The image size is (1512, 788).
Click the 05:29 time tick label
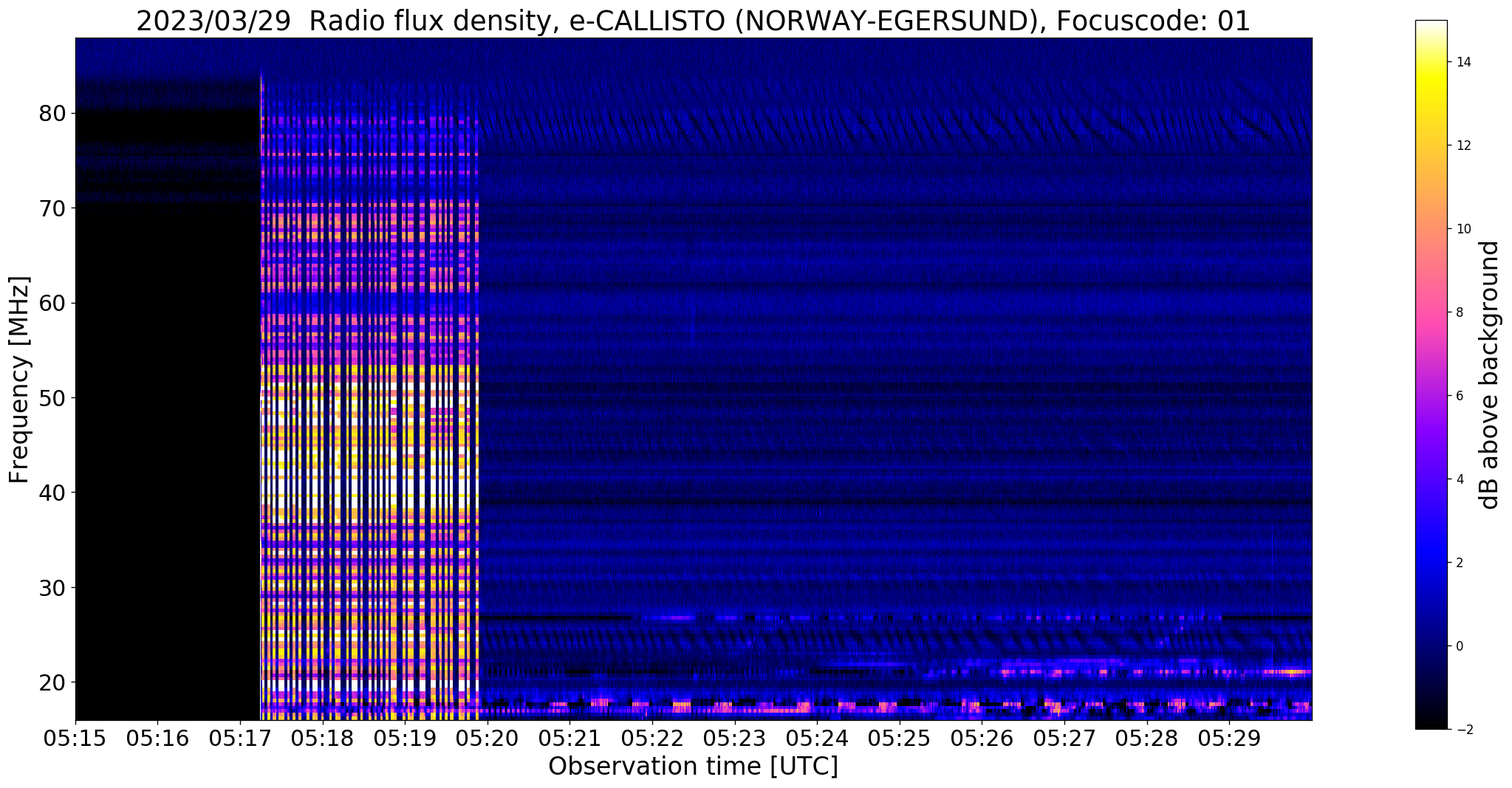[1230, 736]
